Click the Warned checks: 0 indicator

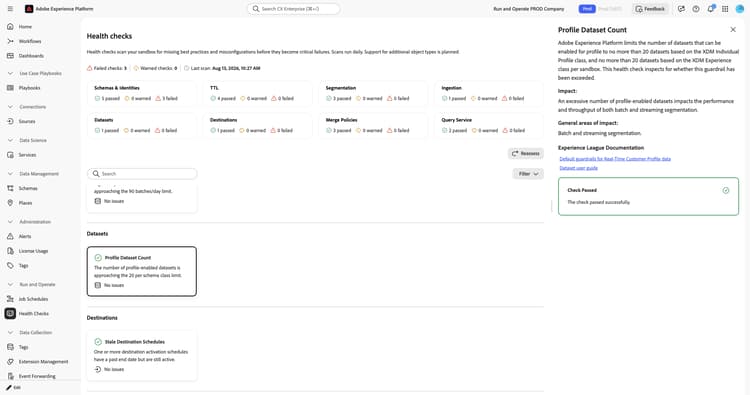(x=155, y=68)
